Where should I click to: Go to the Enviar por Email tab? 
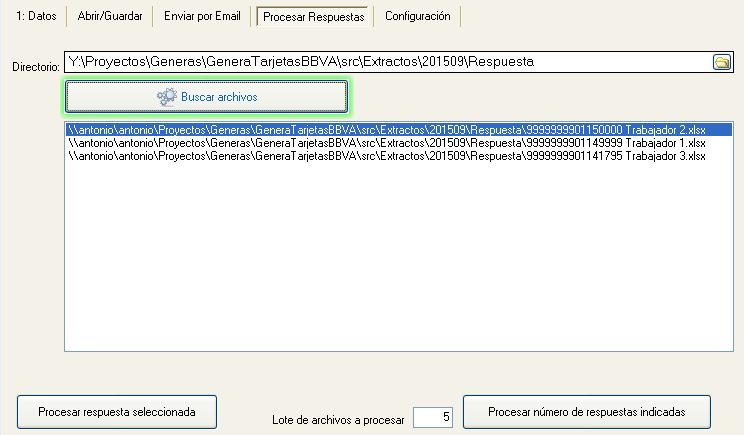click(x=202, y=16)
